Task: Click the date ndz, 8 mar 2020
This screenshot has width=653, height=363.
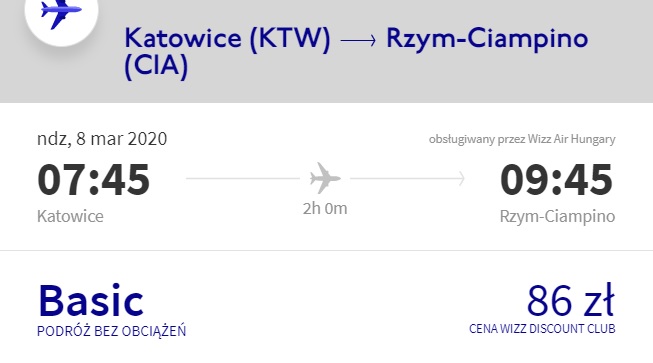Action: tap(102, 139)
